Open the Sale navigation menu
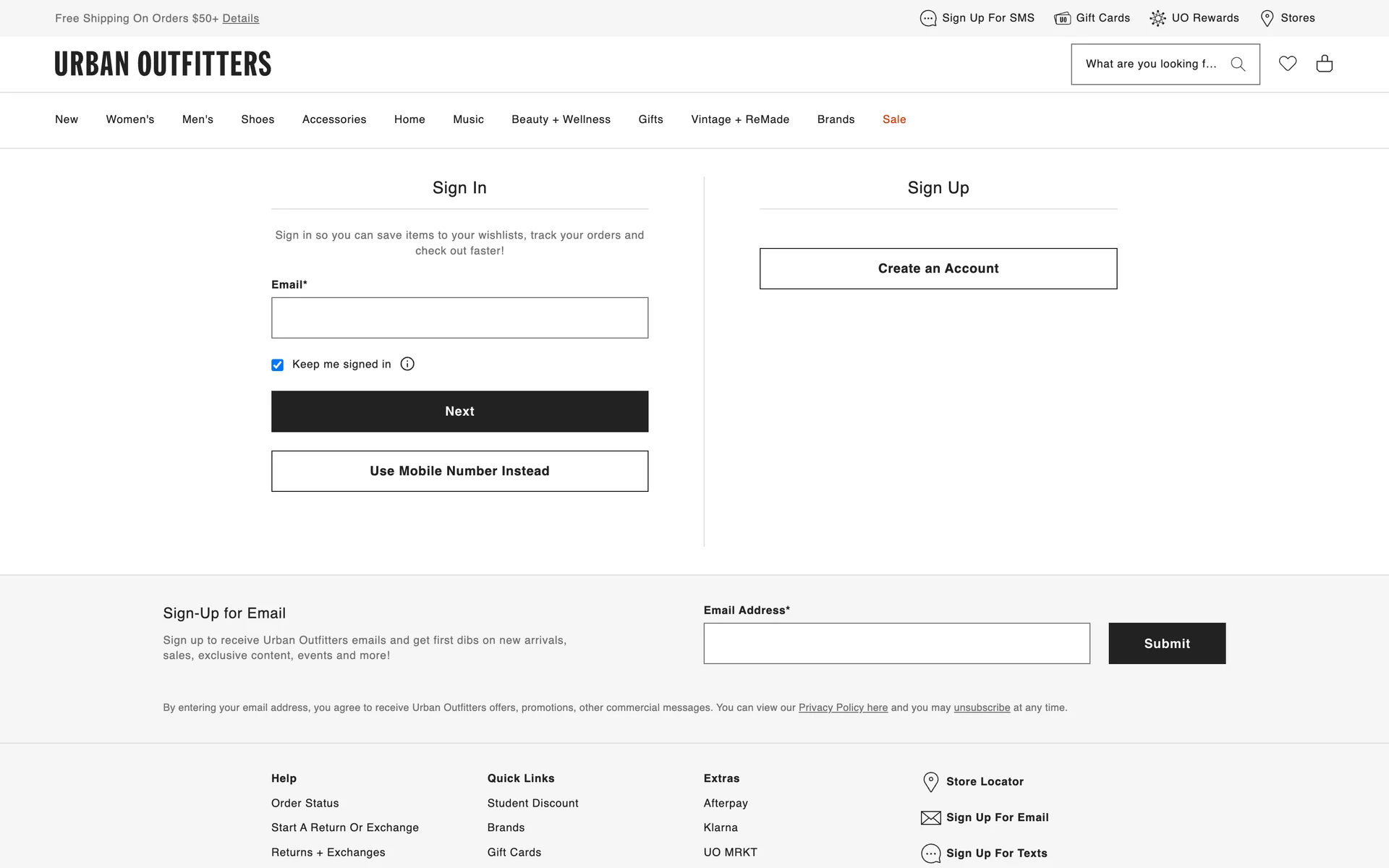 point(894,119)
